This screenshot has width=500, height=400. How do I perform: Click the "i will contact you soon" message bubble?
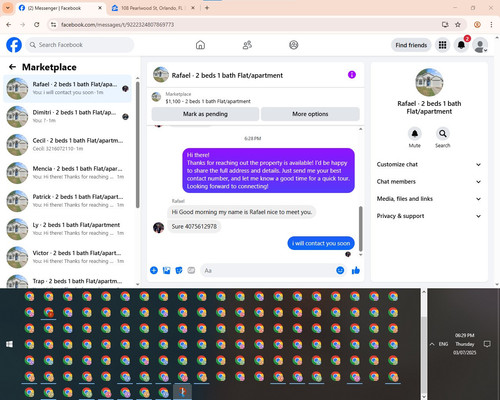321,243
